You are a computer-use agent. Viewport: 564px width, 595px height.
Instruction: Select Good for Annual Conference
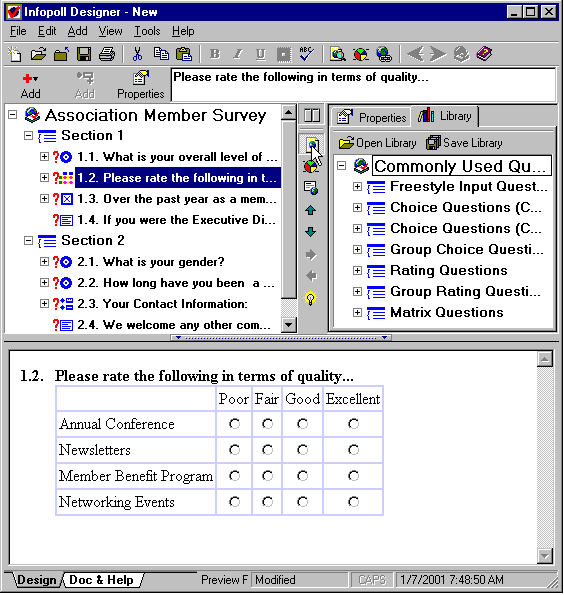point(302,423)
